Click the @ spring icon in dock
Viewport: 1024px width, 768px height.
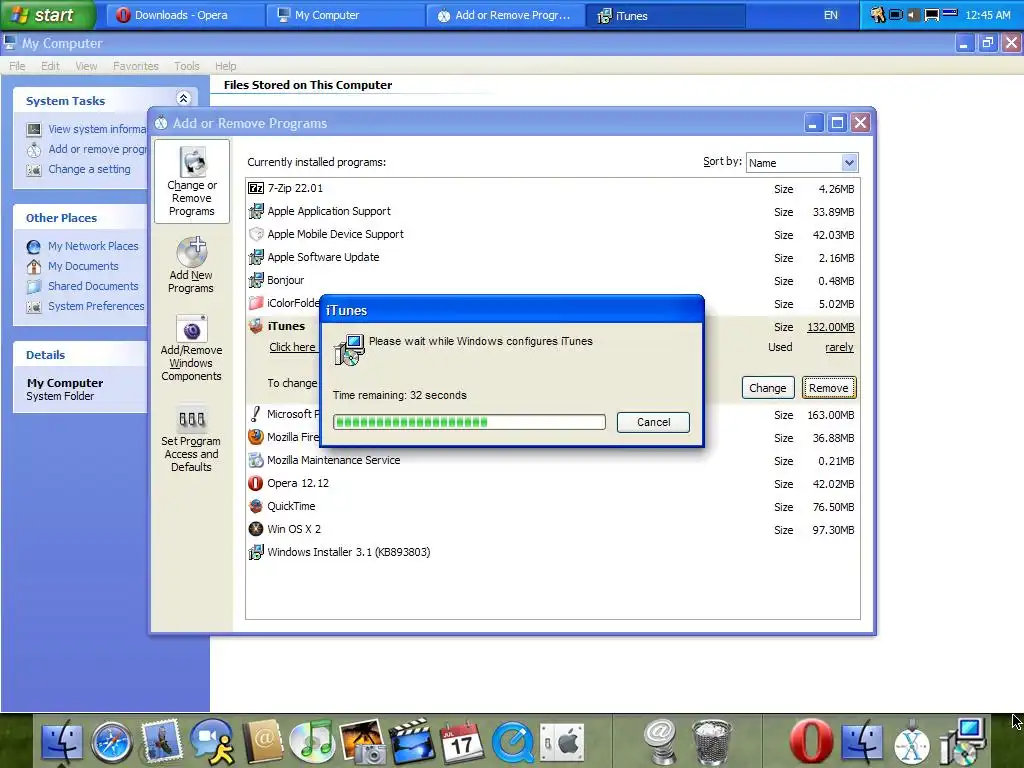coord(660,743)
